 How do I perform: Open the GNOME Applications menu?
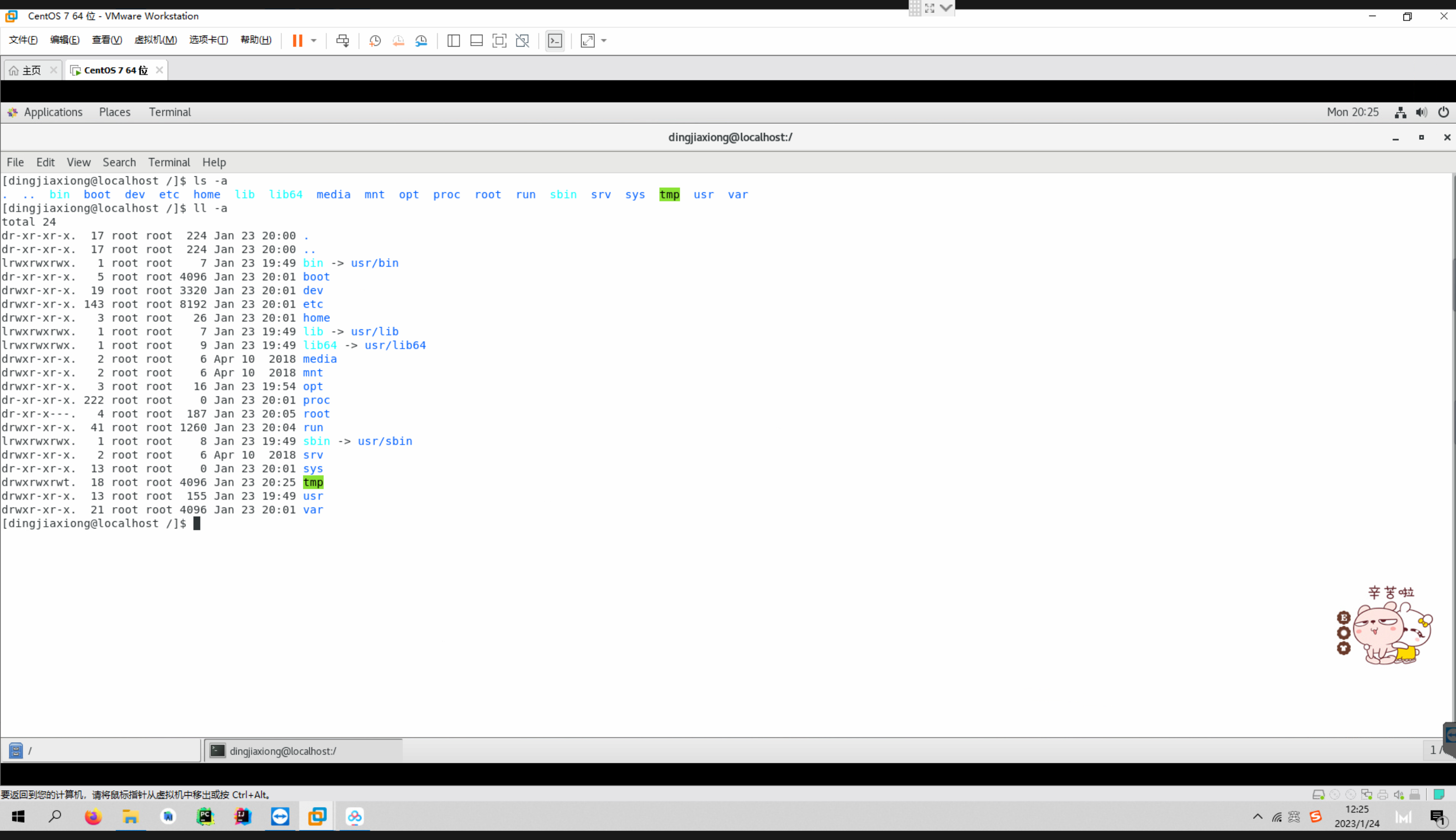53,112
